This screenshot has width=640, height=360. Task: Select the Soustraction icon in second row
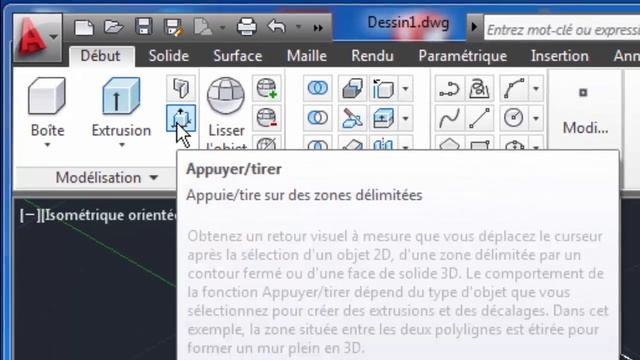tap(318, 118)
